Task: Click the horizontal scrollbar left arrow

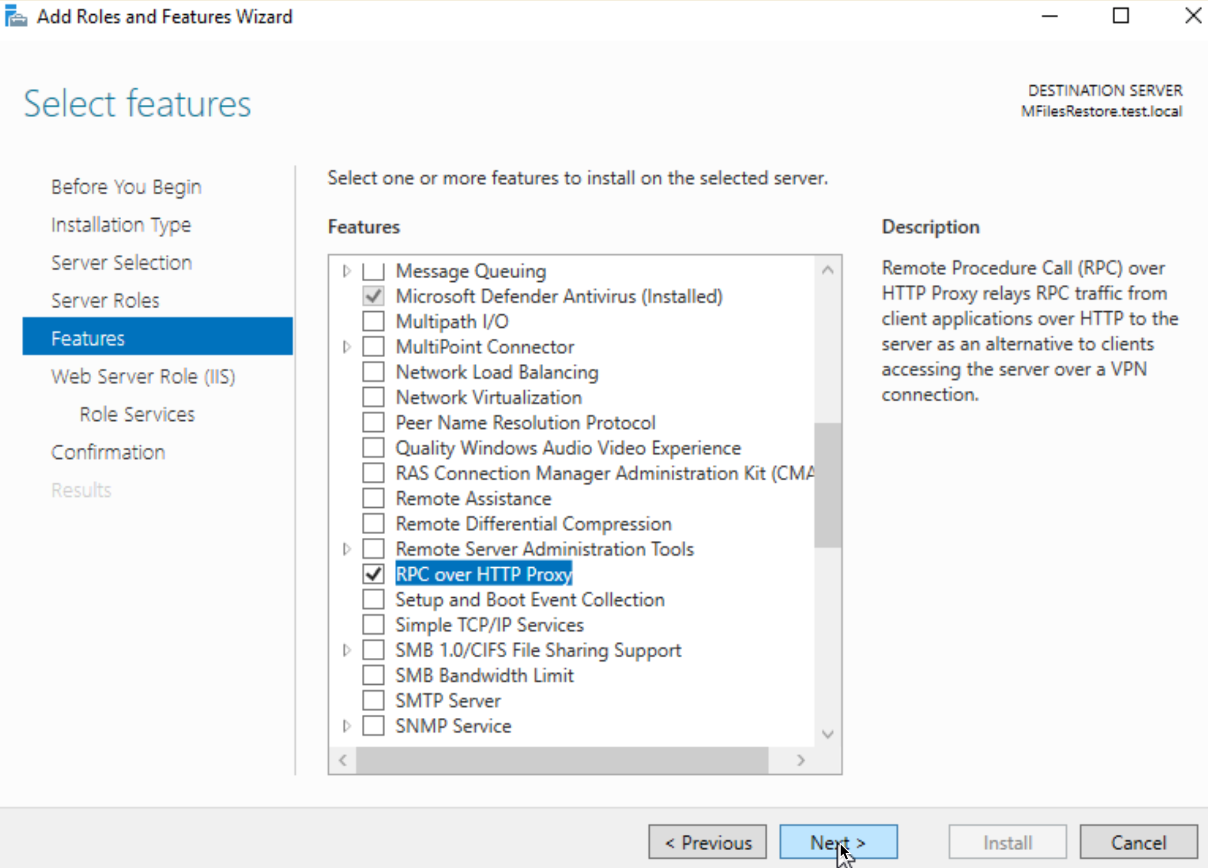Action: click(342, 760)
